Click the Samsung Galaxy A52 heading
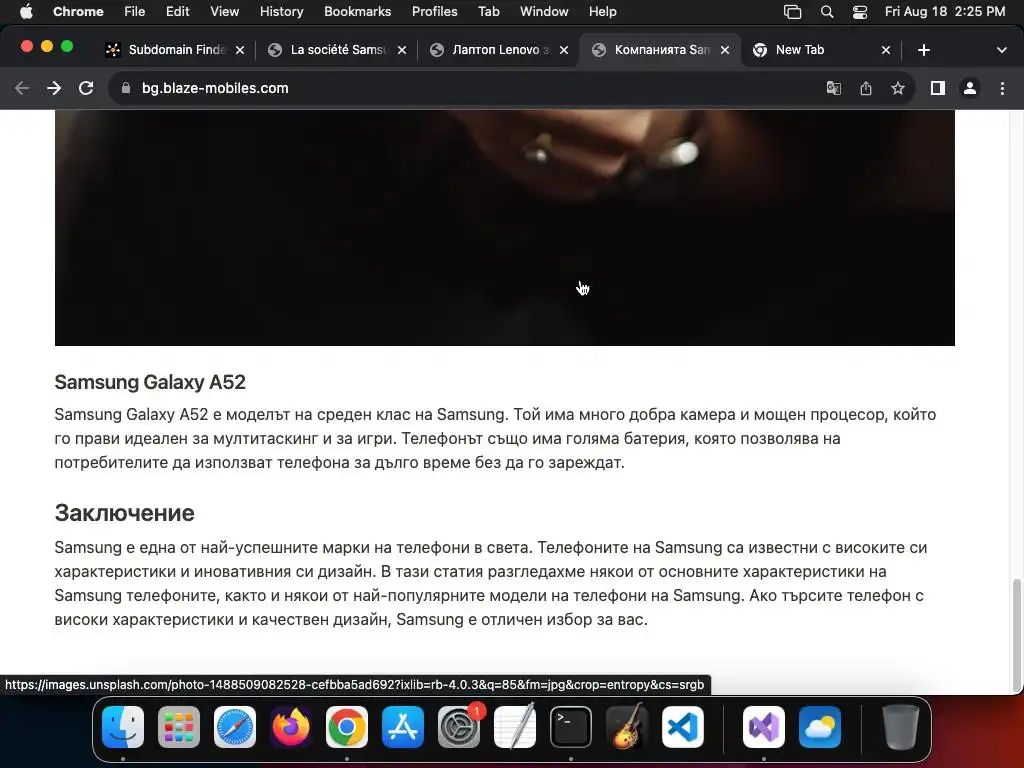Image resolution: width=1024 pixels, height=768 pixels. pos(150,382)
